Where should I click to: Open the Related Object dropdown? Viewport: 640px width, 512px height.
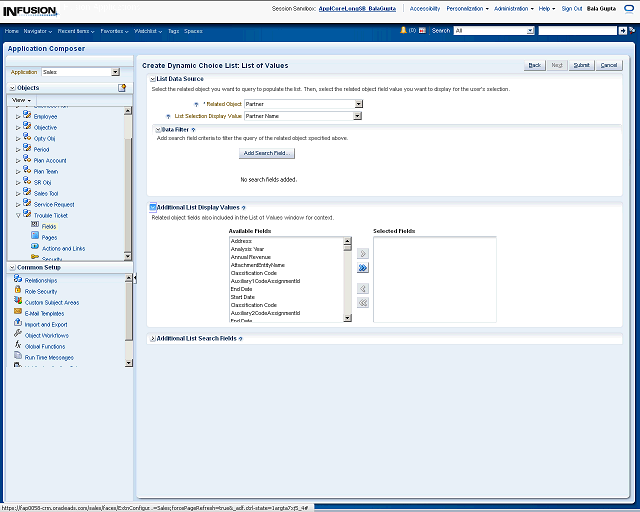pos(358,104)
